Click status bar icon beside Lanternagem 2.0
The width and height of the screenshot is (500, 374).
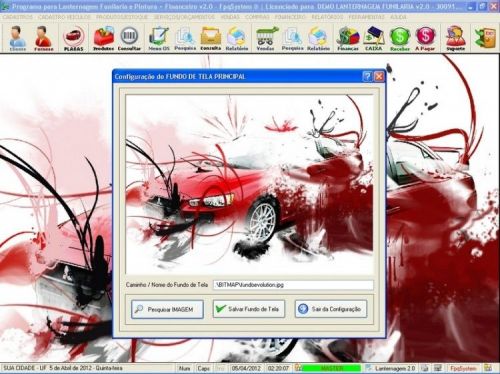click(x=368, y=368)
